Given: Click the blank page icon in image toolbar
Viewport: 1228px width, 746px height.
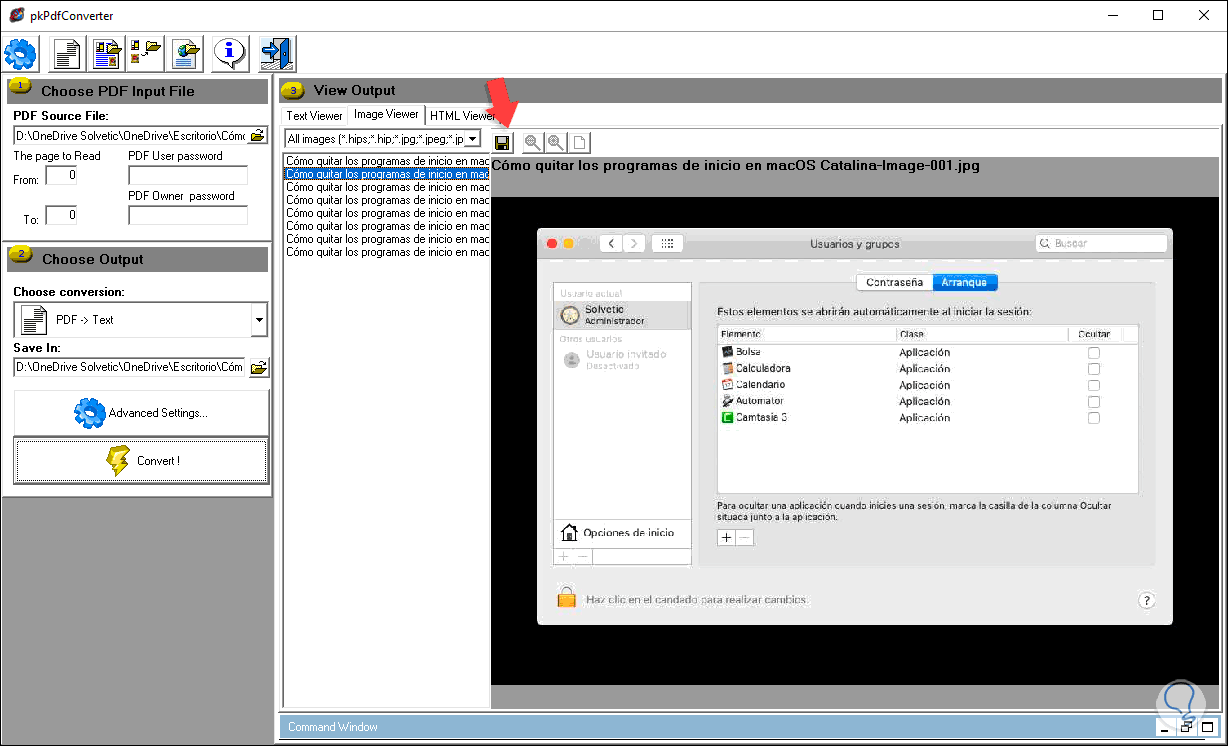Looking at the screenshot, I should tap(578, 143).
